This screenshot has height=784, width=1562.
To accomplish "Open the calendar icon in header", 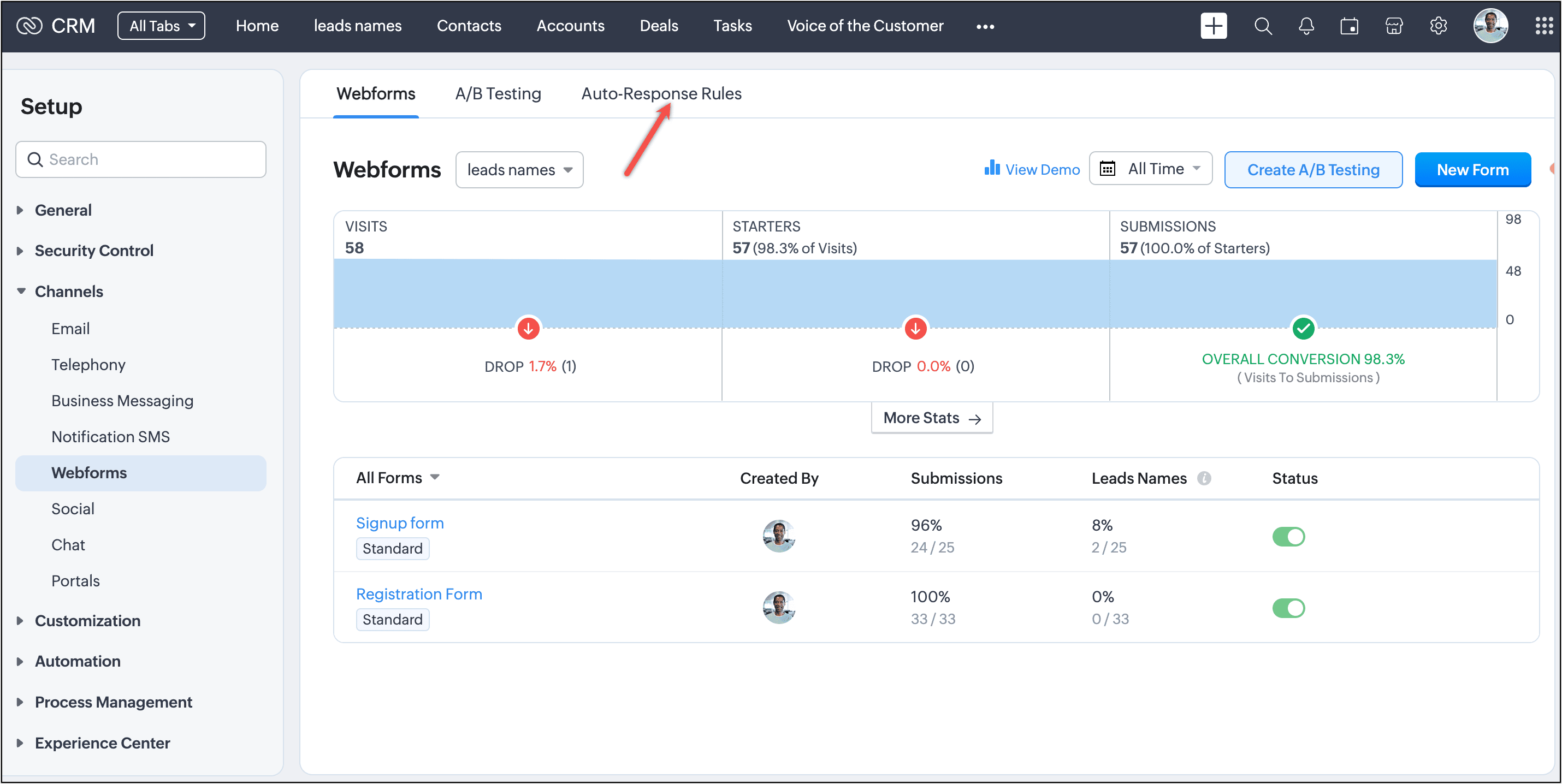I will (x=1349, y=26).
